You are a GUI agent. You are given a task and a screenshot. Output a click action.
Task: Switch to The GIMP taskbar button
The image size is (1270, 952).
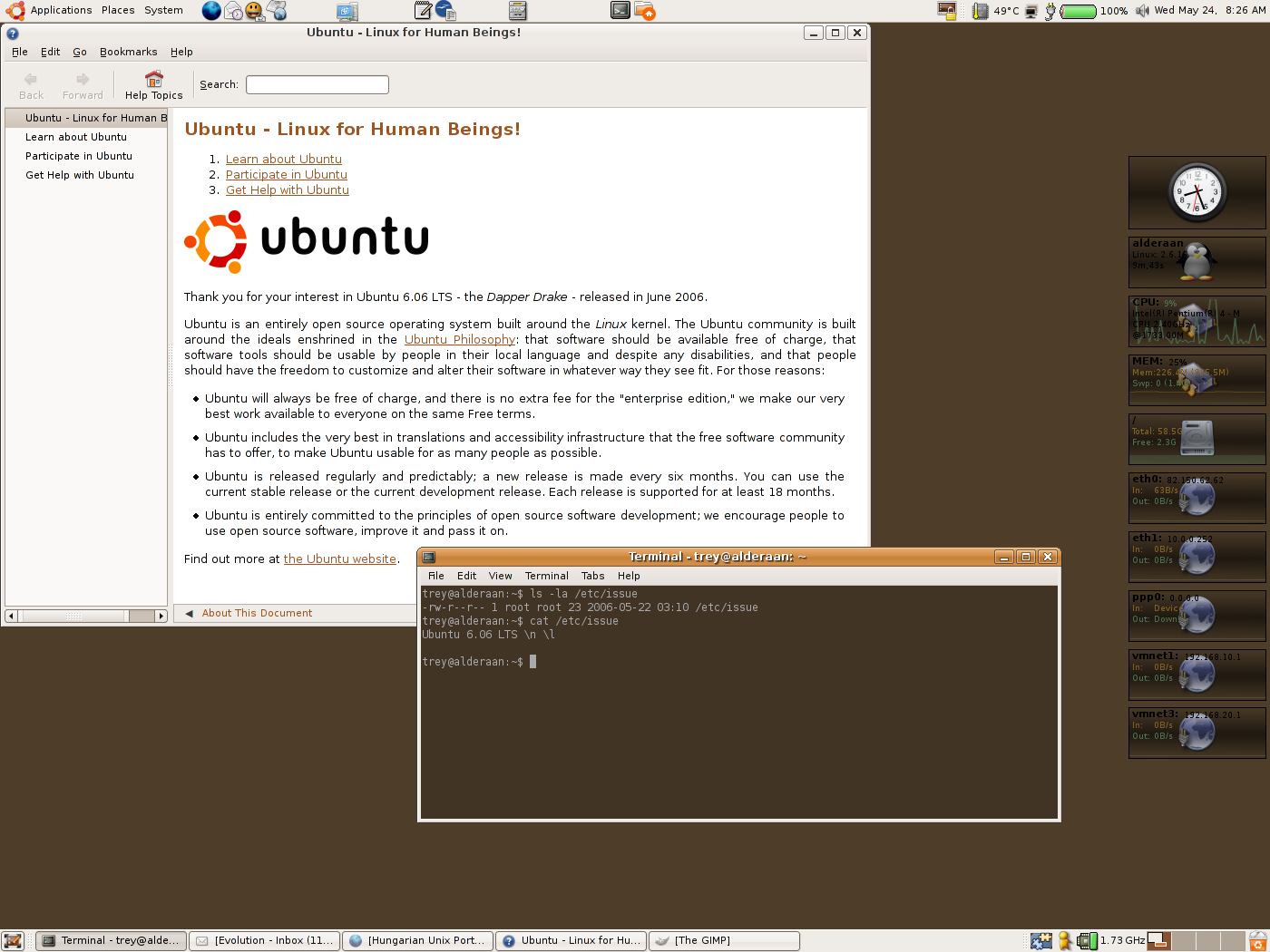(725, 941)
